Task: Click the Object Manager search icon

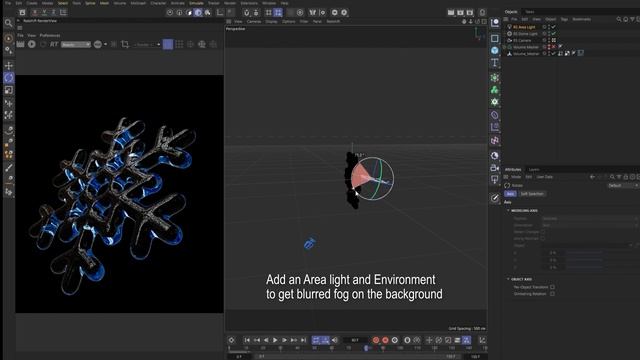Action: tap(619, 19)
